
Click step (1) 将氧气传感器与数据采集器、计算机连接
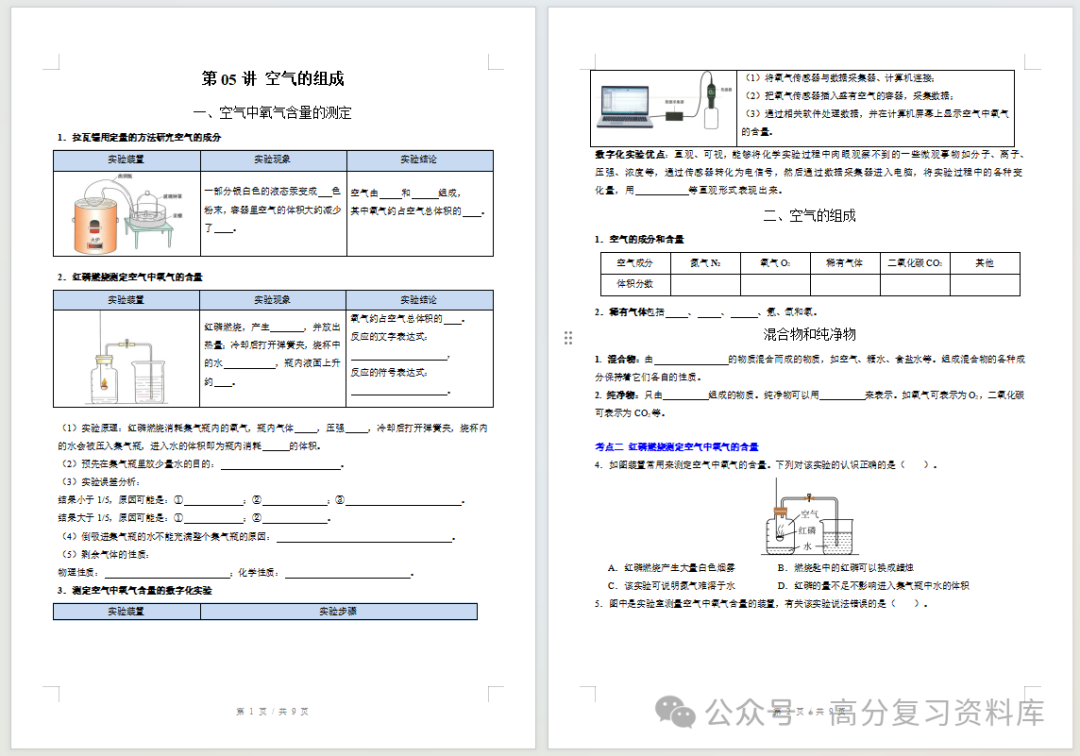pyautogui.click(x=840, y=78)
